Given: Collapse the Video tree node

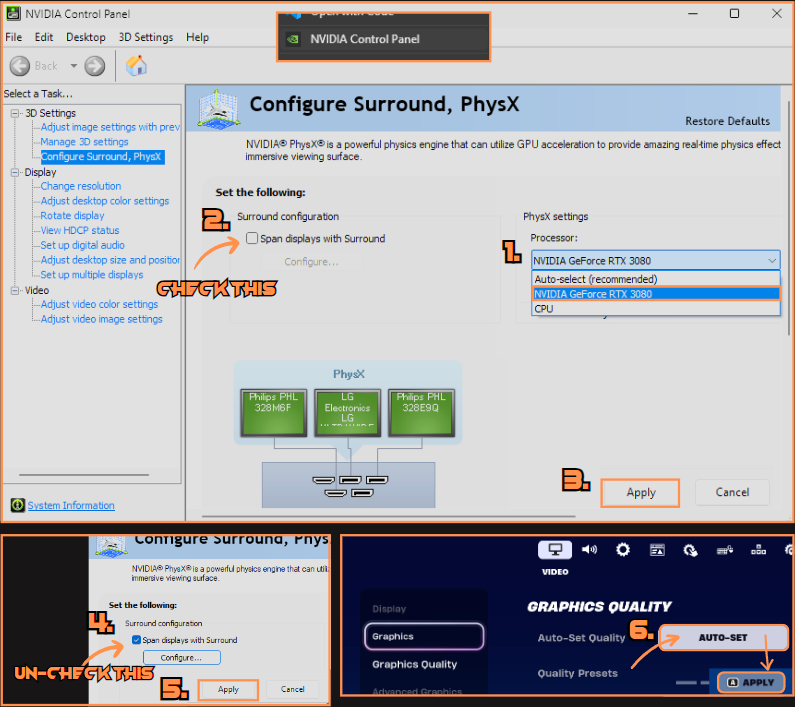Looking at the screenshot, I should coord(16,291).
